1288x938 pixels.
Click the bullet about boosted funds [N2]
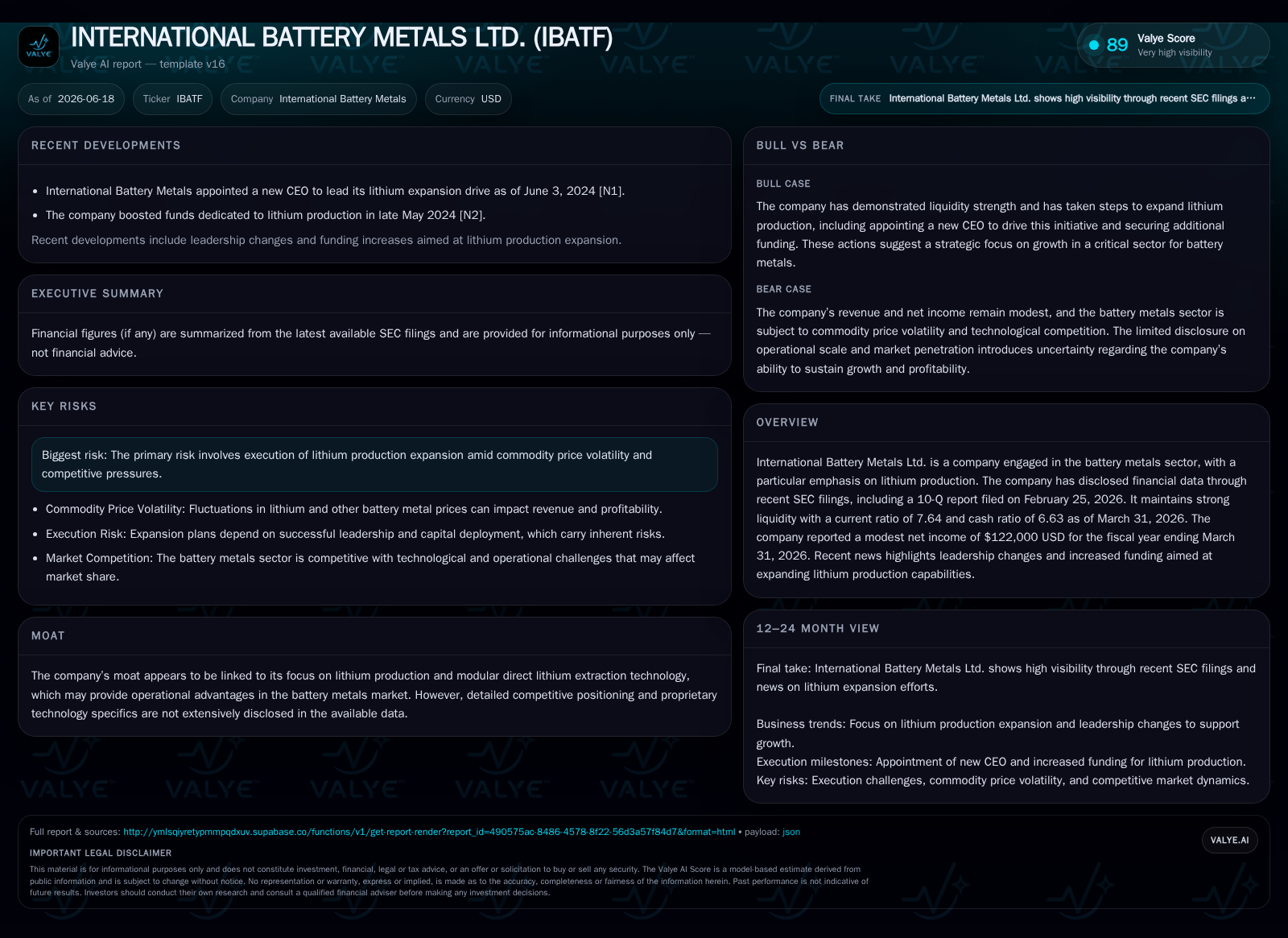(x=266, y=215)
